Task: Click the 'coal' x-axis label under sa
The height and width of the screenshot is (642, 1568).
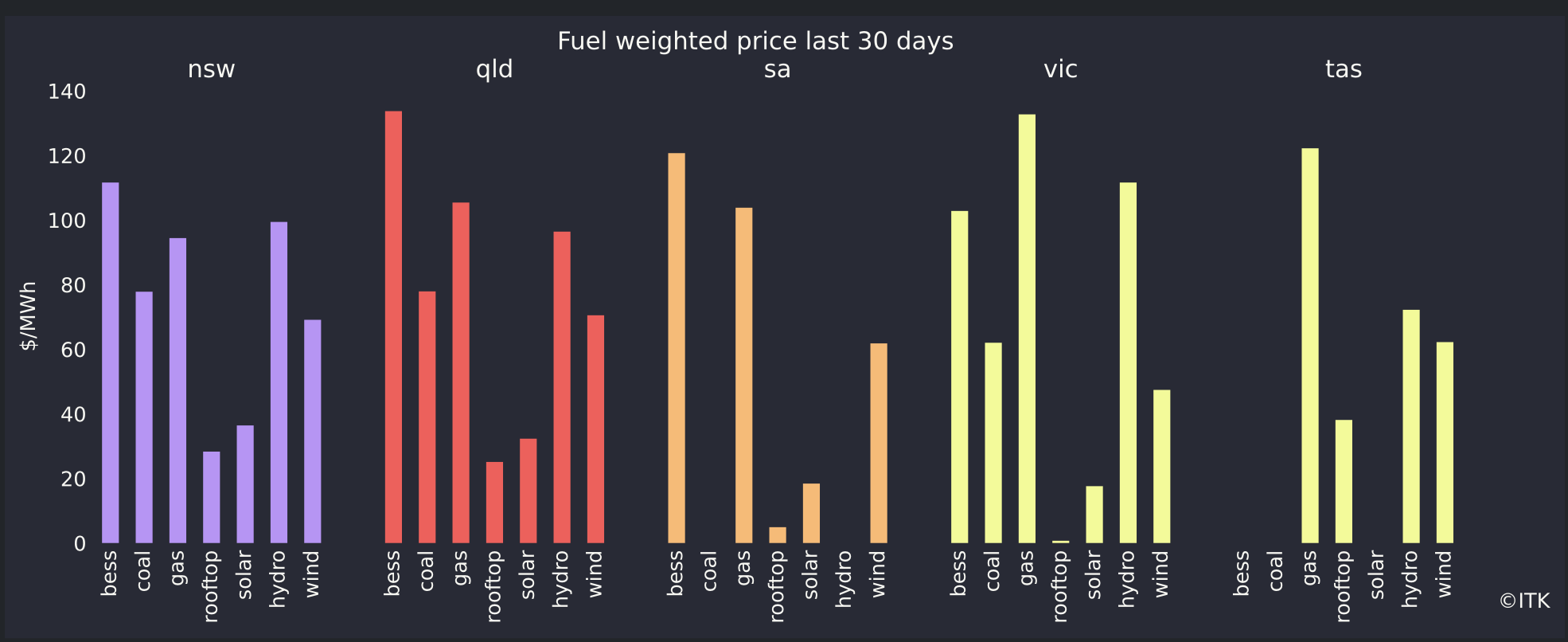Action: pyautogui.click(x=710, y=571)
